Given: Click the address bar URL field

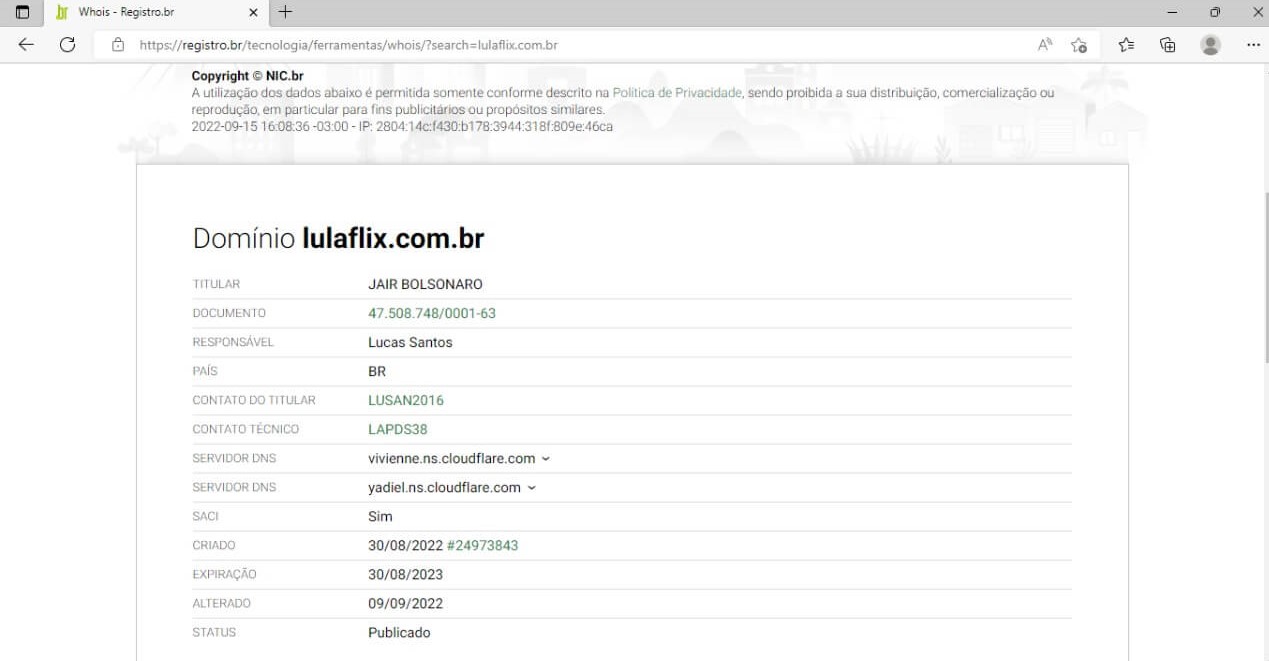Looking at the screenshot, I should coord(560,45).
